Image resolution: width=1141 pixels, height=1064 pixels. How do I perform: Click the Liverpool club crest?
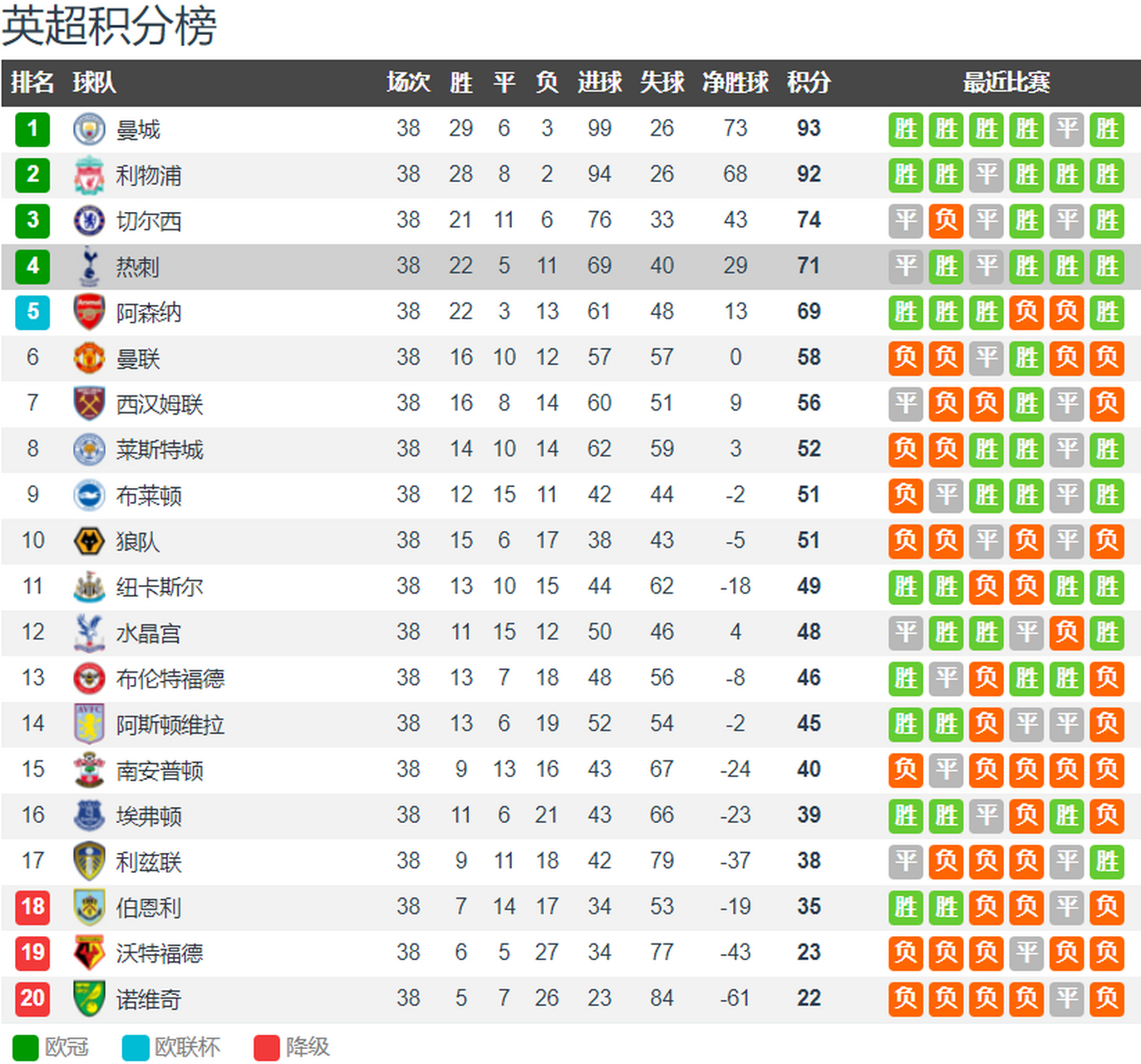pos(89,175)
